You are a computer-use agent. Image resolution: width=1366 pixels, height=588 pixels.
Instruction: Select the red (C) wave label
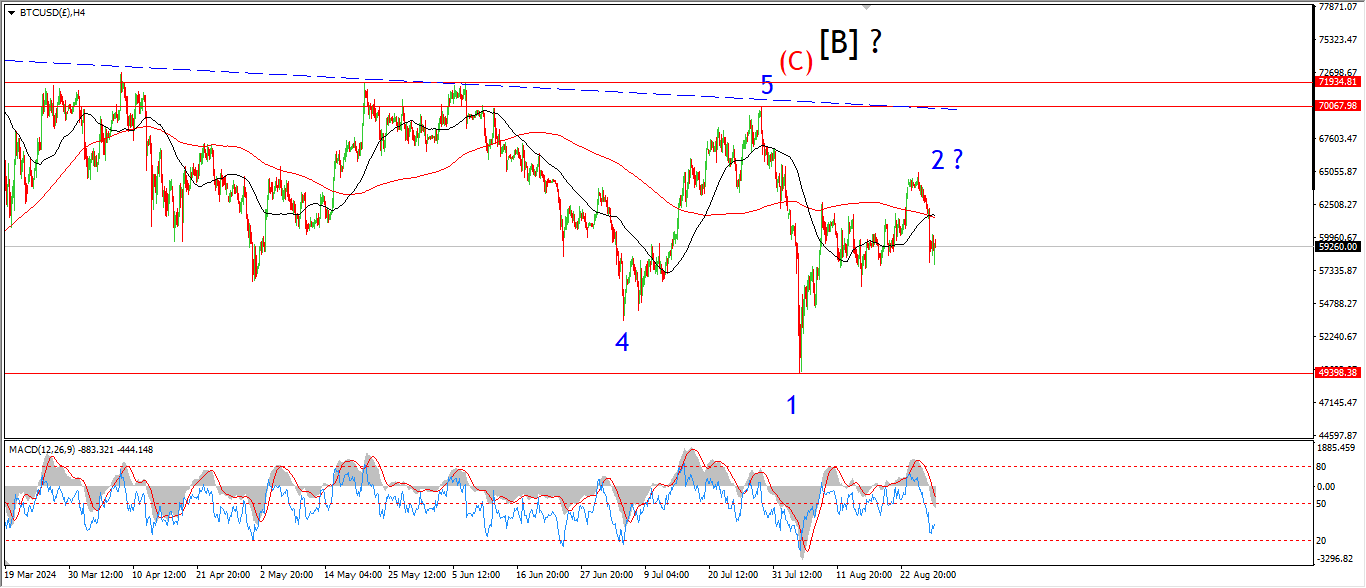796,61
